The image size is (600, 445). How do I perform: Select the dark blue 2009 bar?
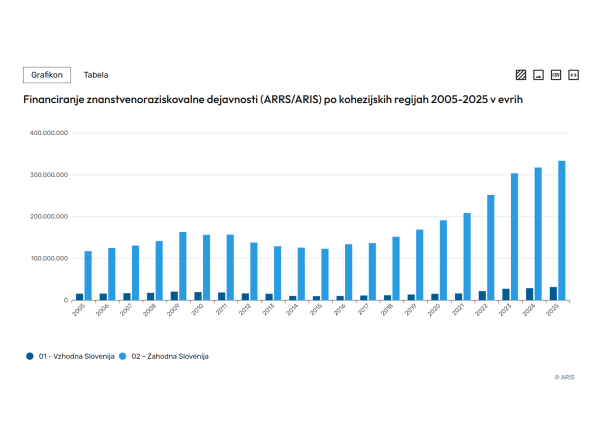(x=174, y=296)
